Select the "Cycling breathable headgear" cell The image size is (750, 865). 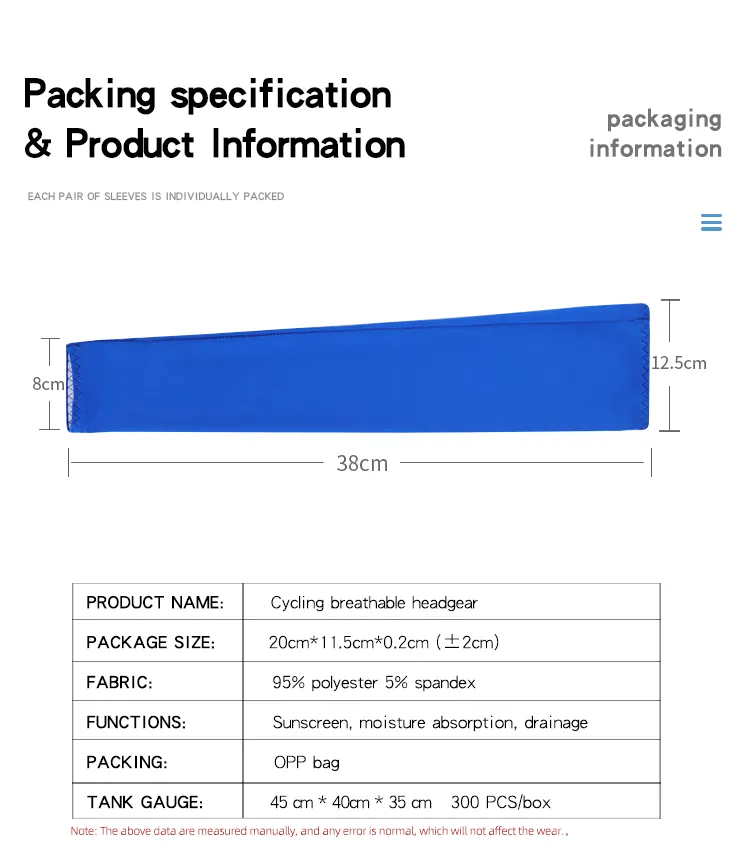[374, 603]
